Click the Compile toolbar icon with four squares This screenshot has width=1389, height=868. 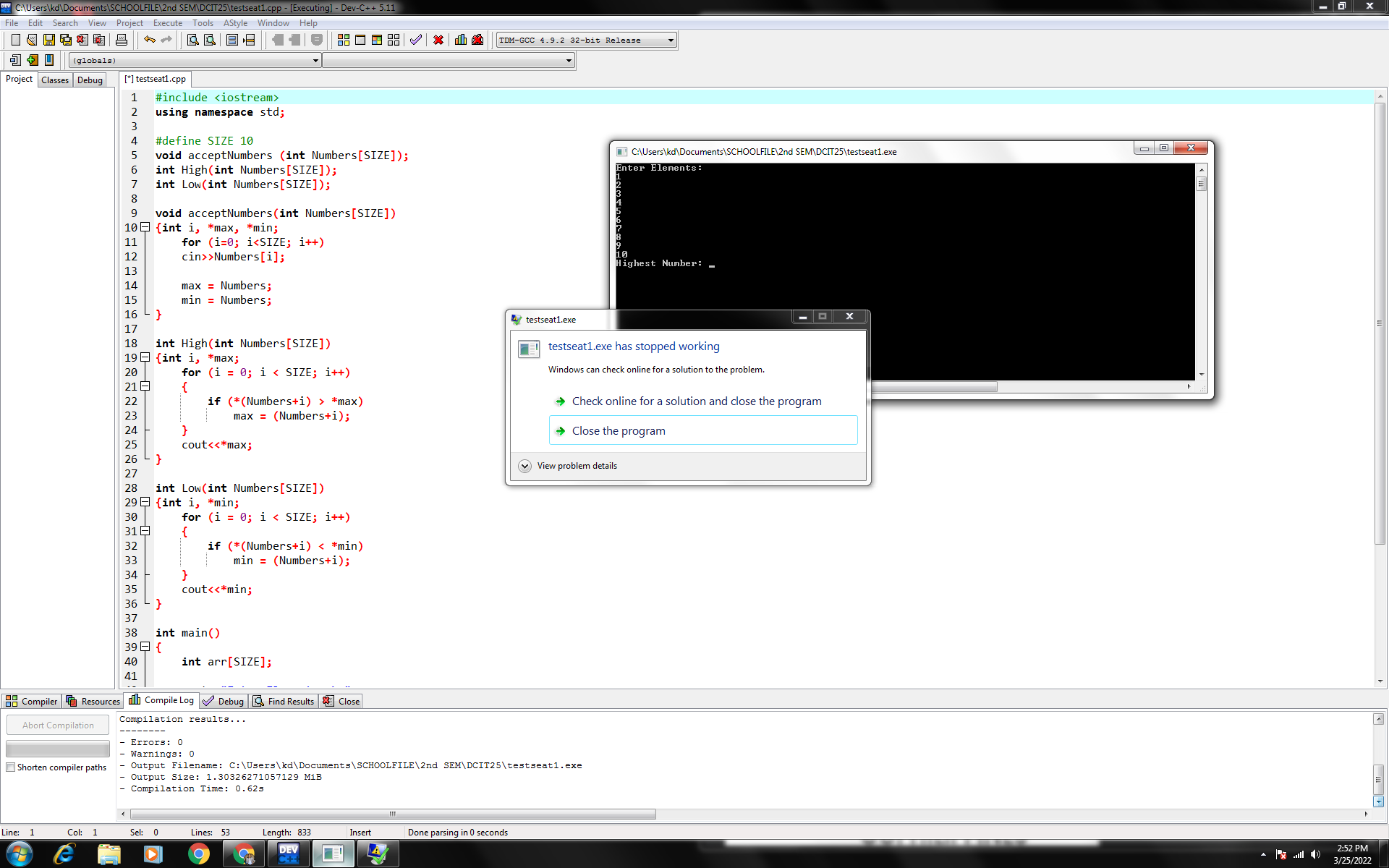[x=344, y=40]
